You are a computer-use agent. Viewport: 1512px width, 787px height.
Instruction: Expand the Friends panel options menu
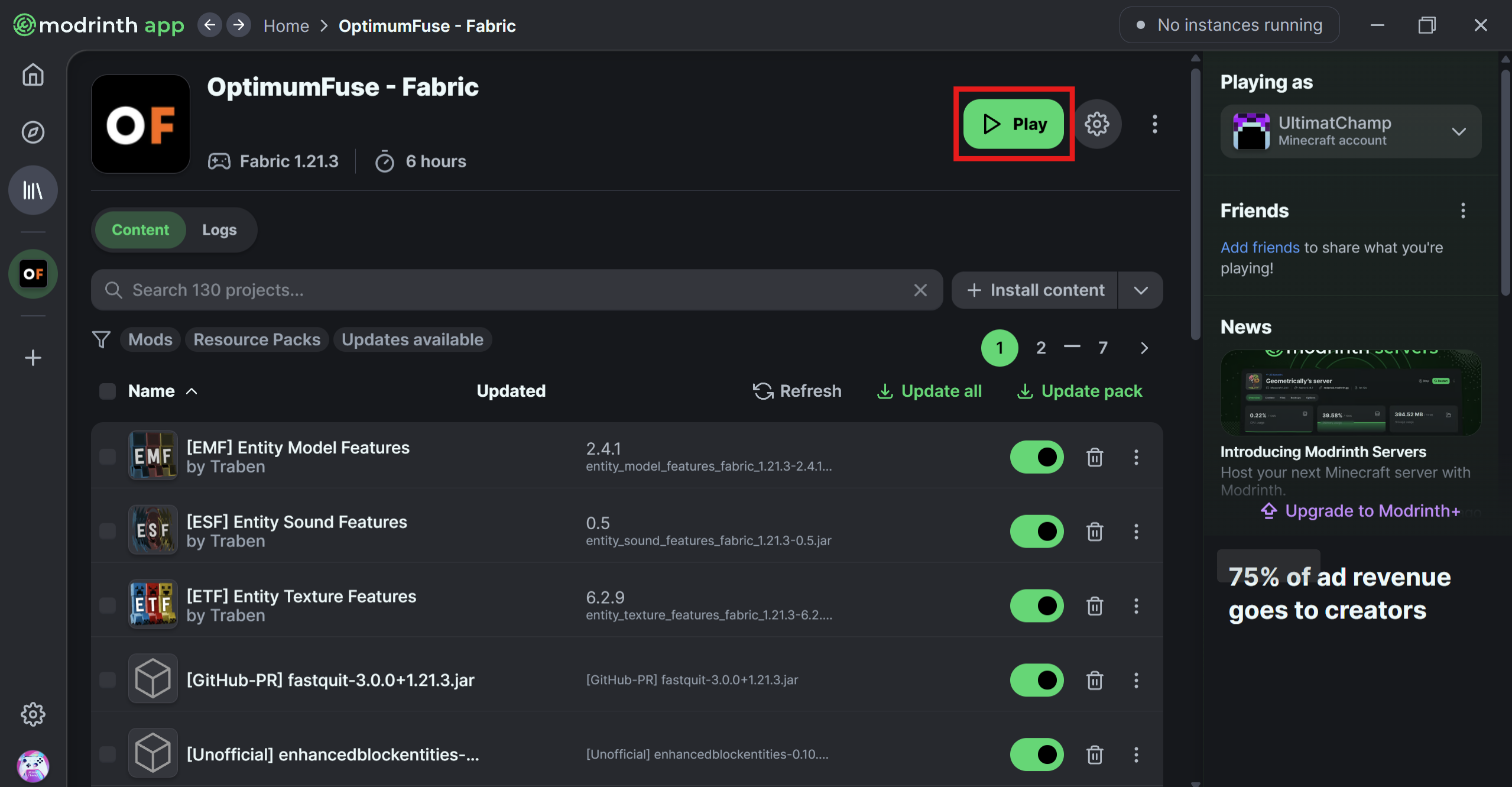1463,211
